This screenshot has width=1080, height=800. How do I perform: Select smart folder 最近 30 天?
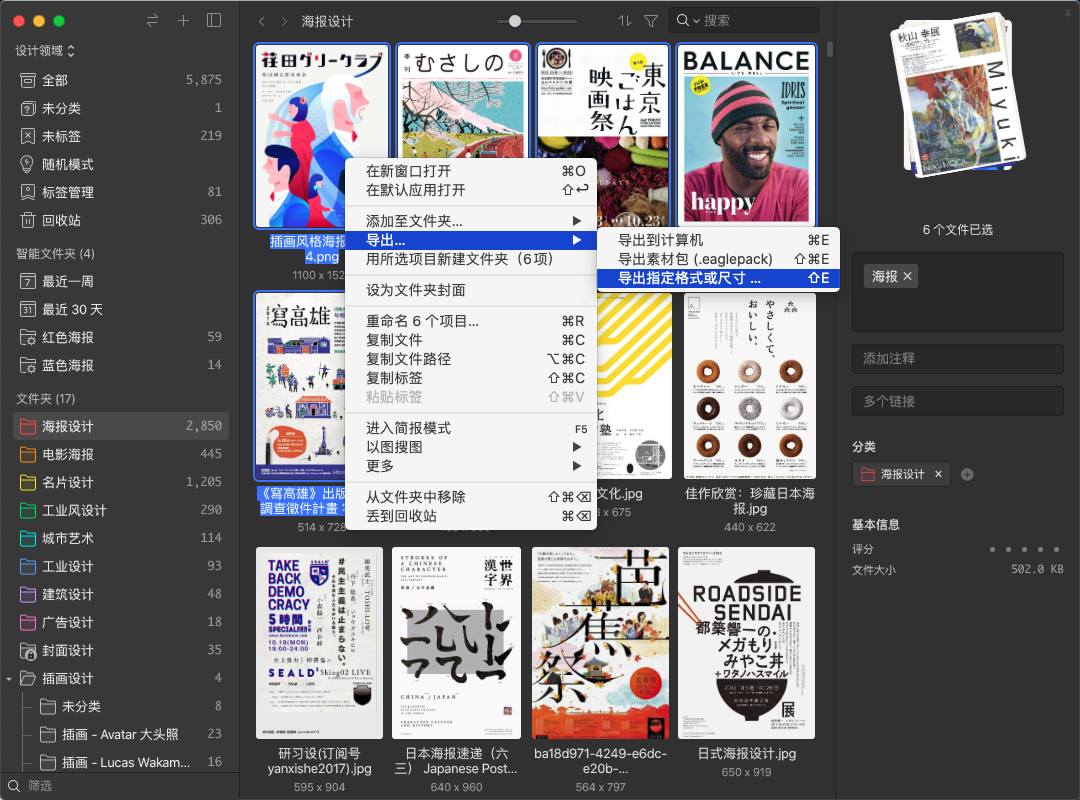121,309
